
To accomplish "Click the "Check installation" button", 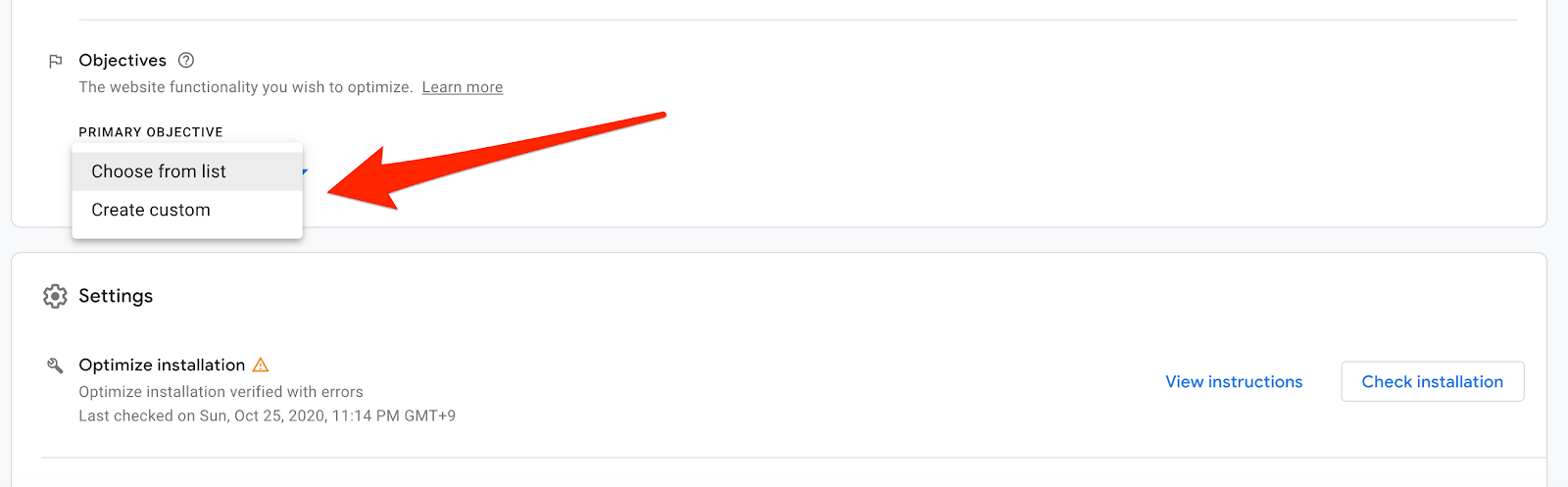I will 1432,382.
